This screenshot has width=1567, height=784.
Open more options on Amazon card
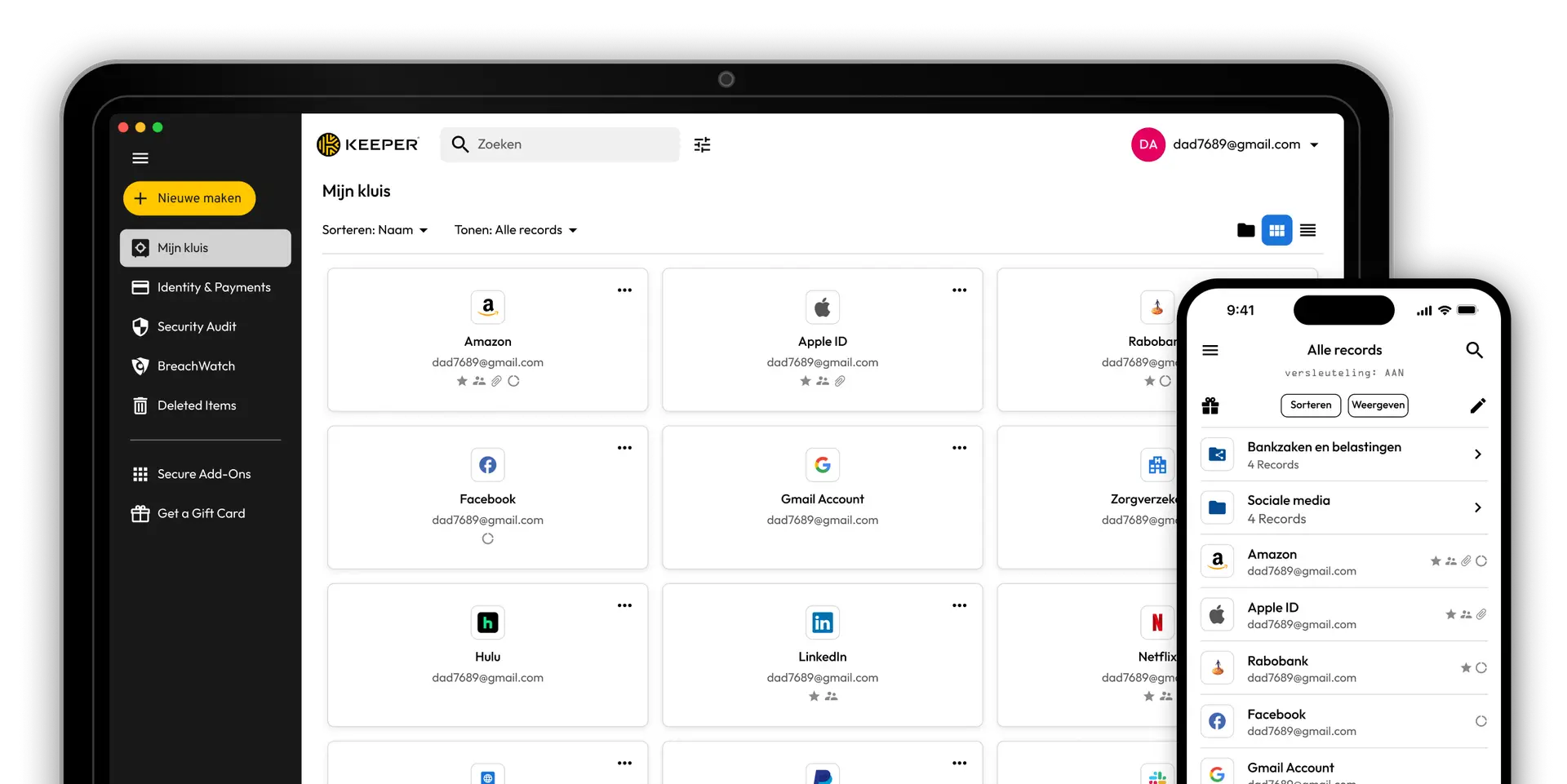pyautogui.click(x=624, y=290)
